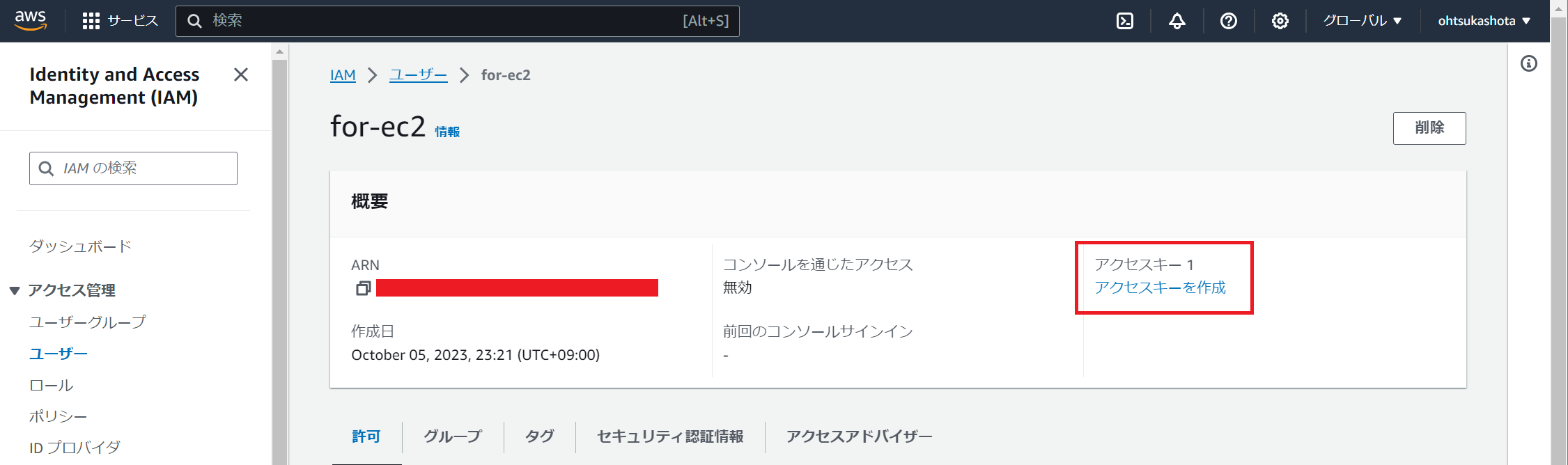Open the notifications bell
Image resolution: width=1568 pixels, height=465 pixels.
click(1177, 21)
